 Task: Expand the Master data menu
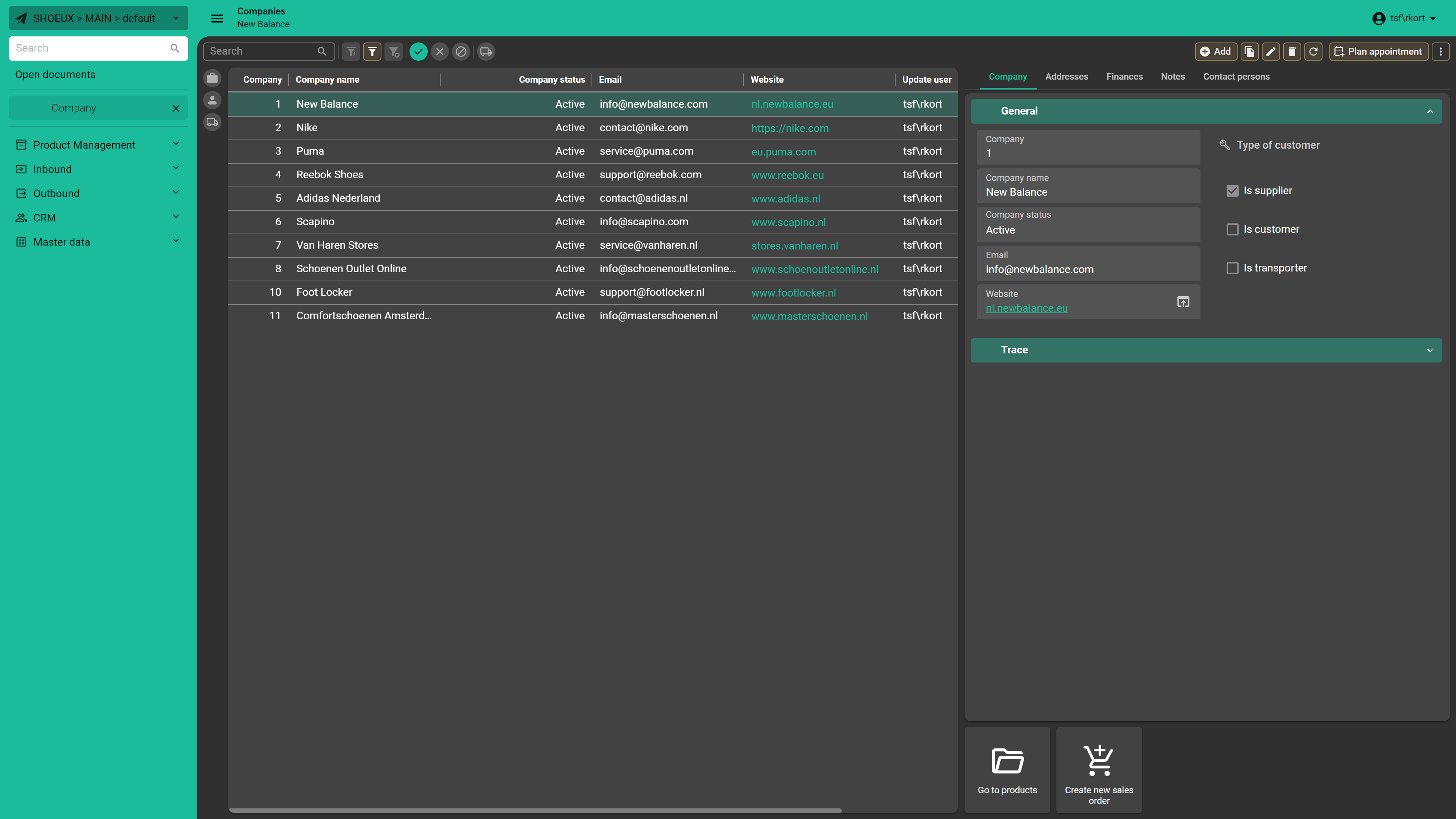pos(98,242)
